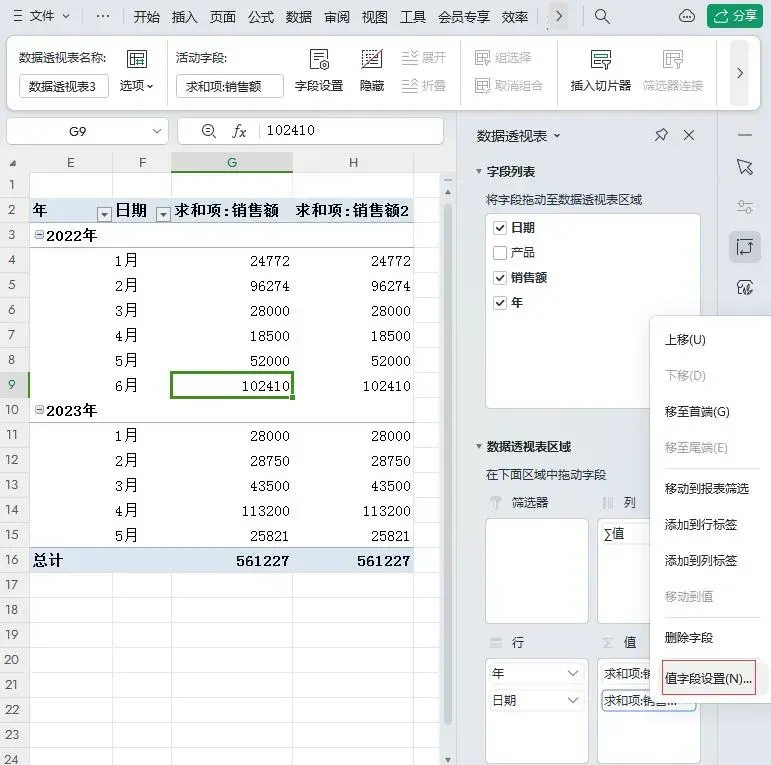Viewport: 771px width, 765px height.
Task: Open the 年 column filter dropdown in header
Action: (x=104, y=214)
